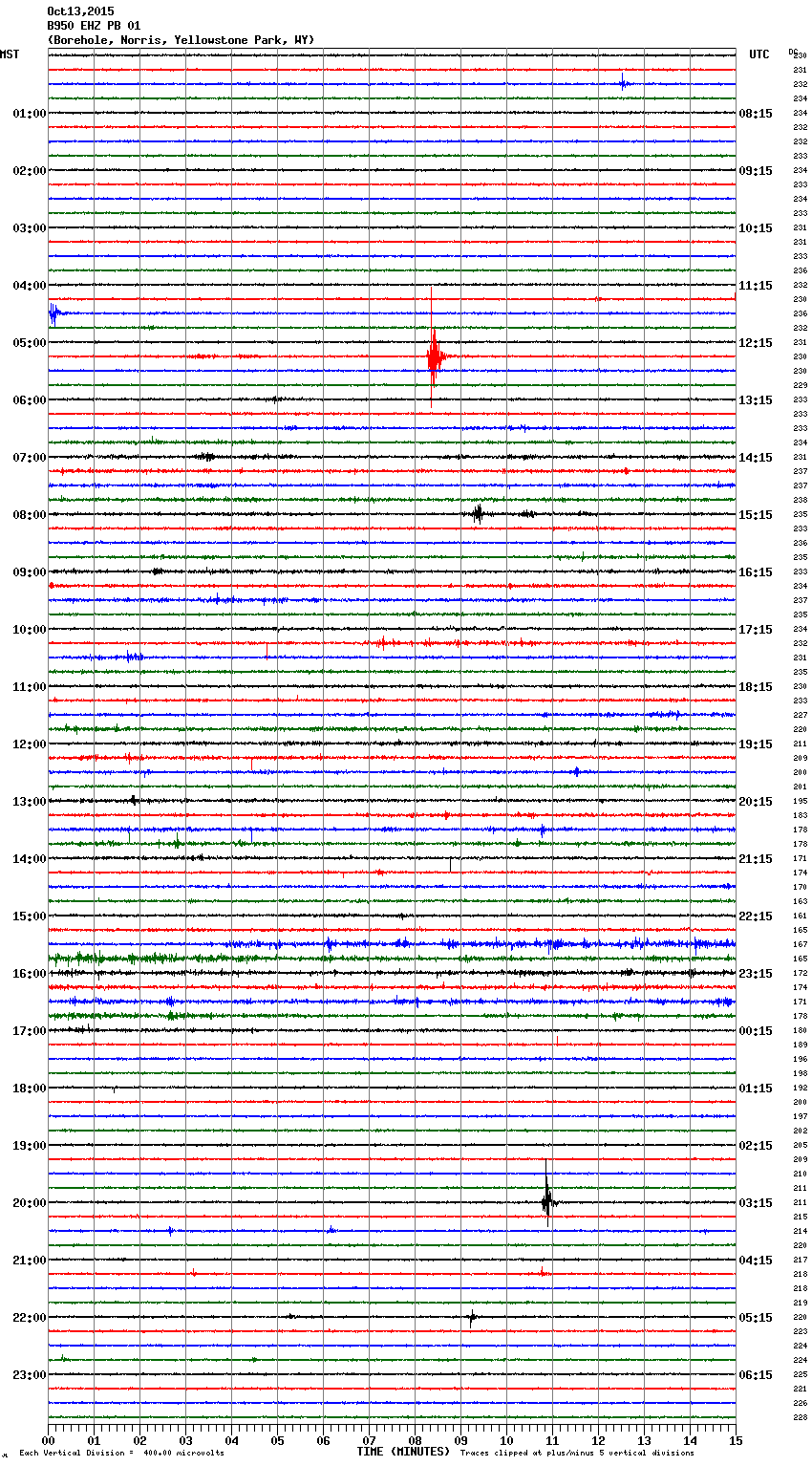Click the 17:15 UTC time label
812x1466 pixels.
coord(756,630)
